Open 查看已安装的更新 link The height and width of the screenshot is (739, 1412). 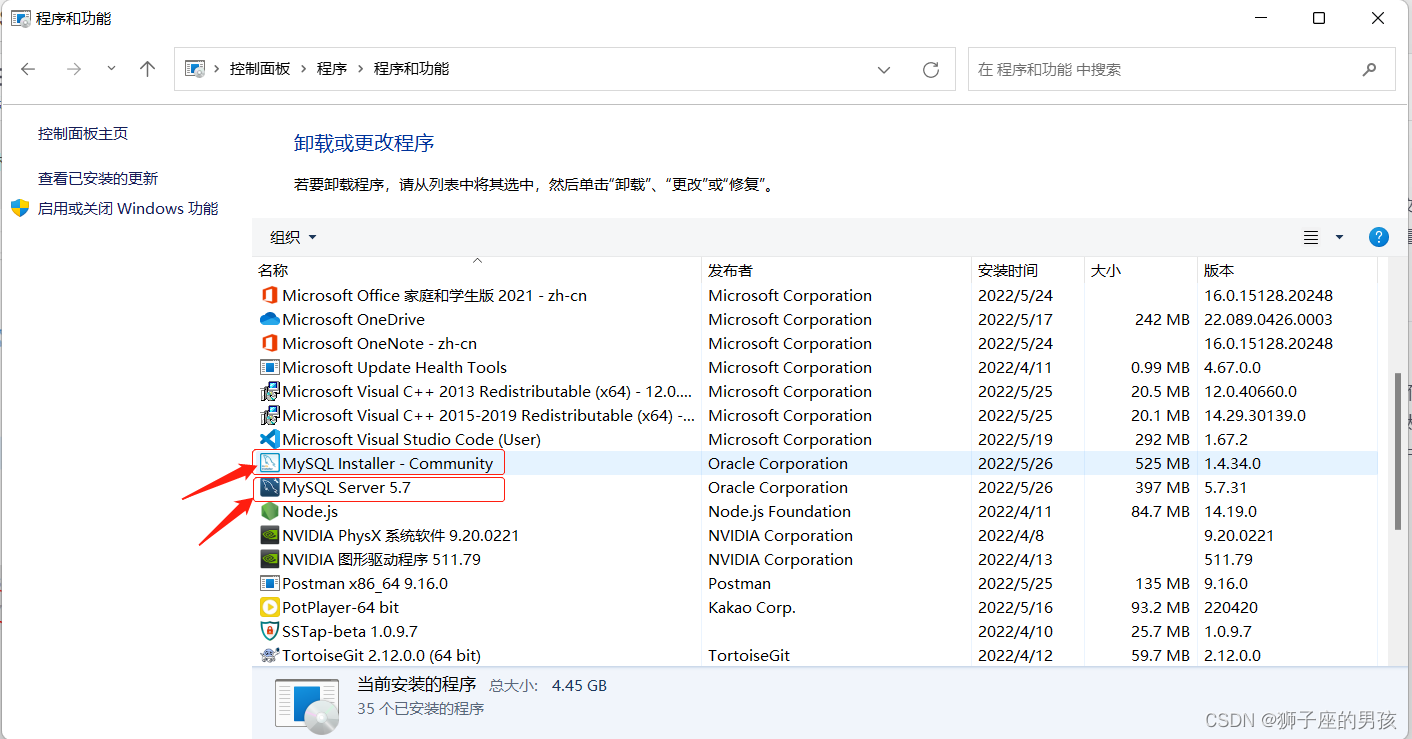(98, 178)
